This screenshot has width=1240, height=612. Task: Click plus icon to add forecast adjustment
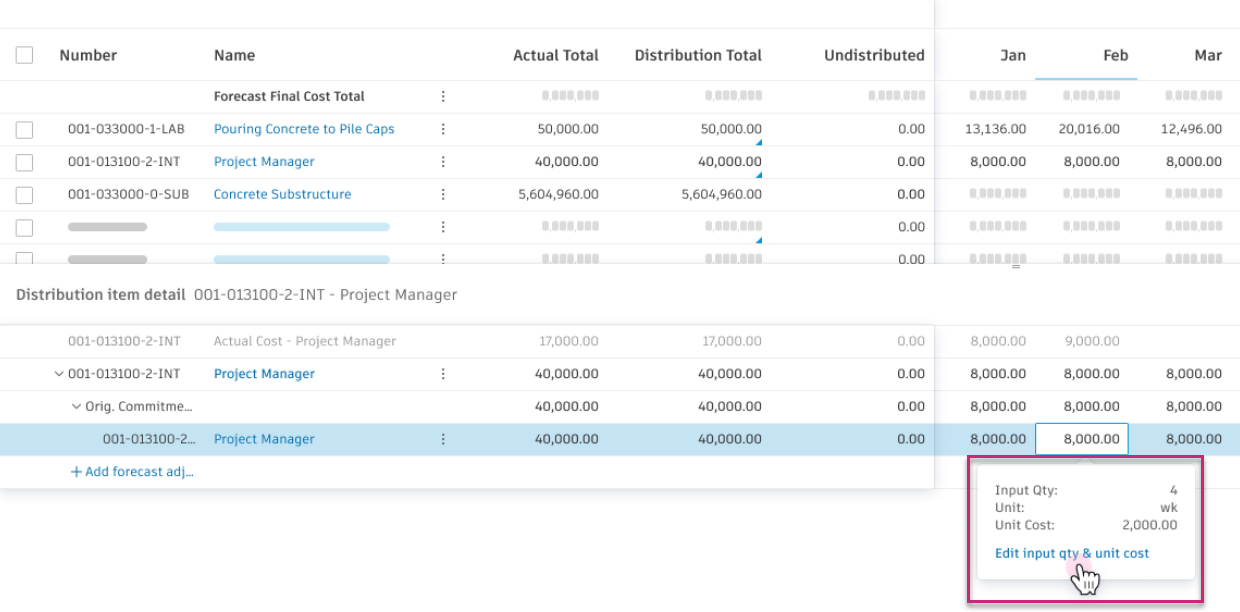pyautogui.click(x=76, y=472)
